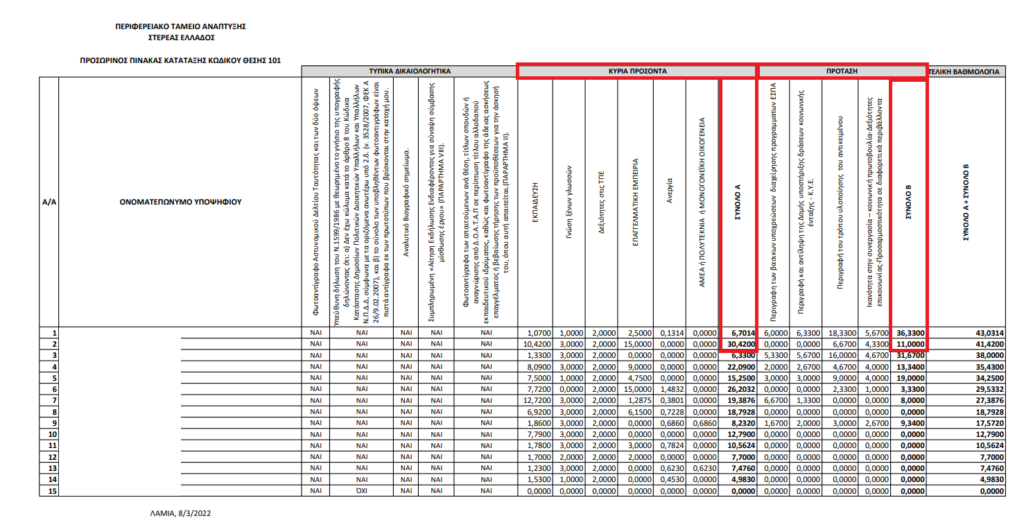Select final score 41,4200

point(991,342)
